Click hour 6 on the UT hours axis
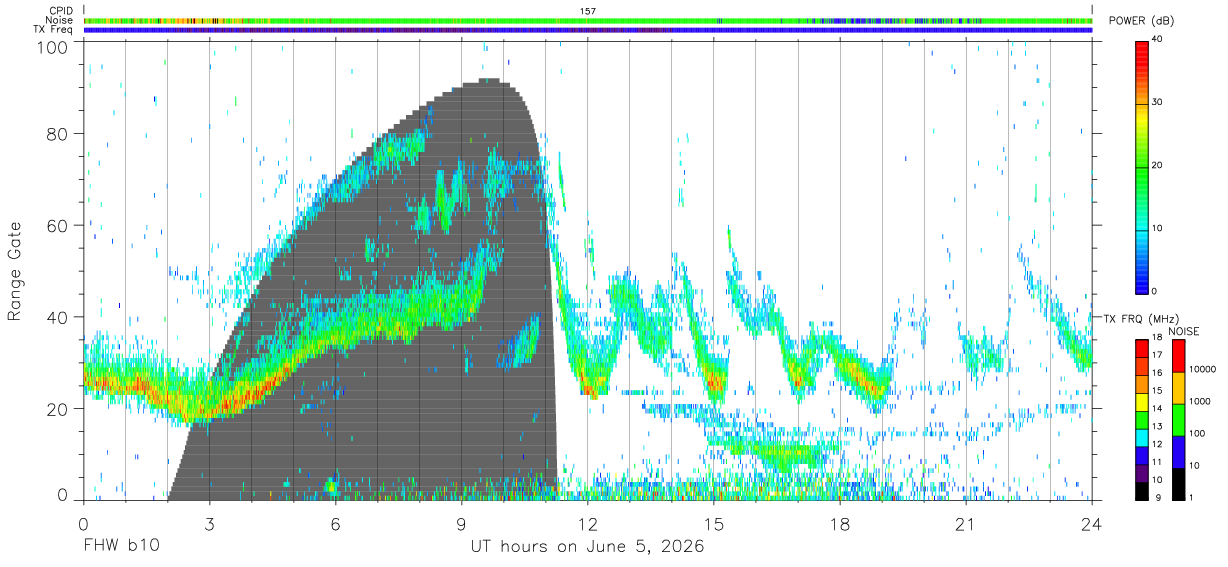Image resolution: width=1228 pixels, height=567 pixels. pyautogui.click(x=335, y=524)
